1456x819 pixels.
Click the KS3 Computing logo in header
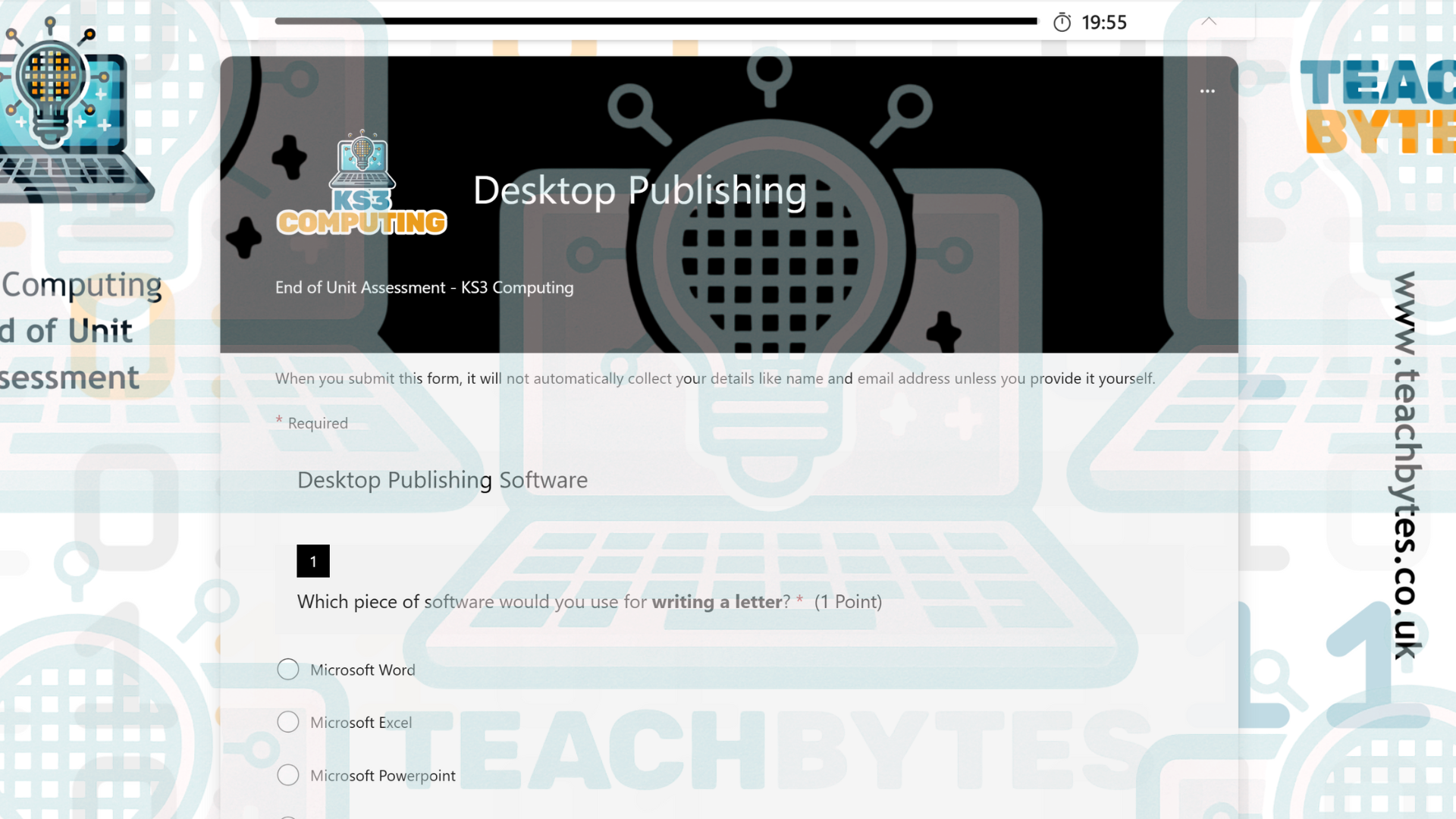click(x=362, y=184)
